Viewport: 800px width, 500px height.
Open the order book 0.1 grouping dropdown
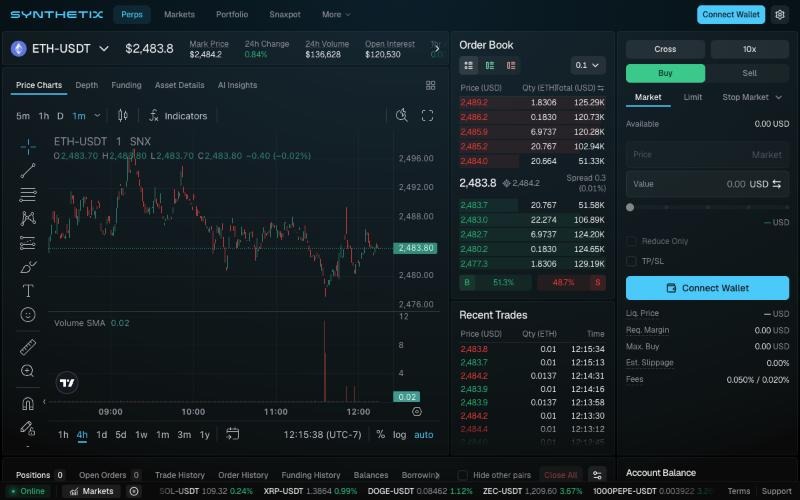pyautogui.click(x=587, y=65)
